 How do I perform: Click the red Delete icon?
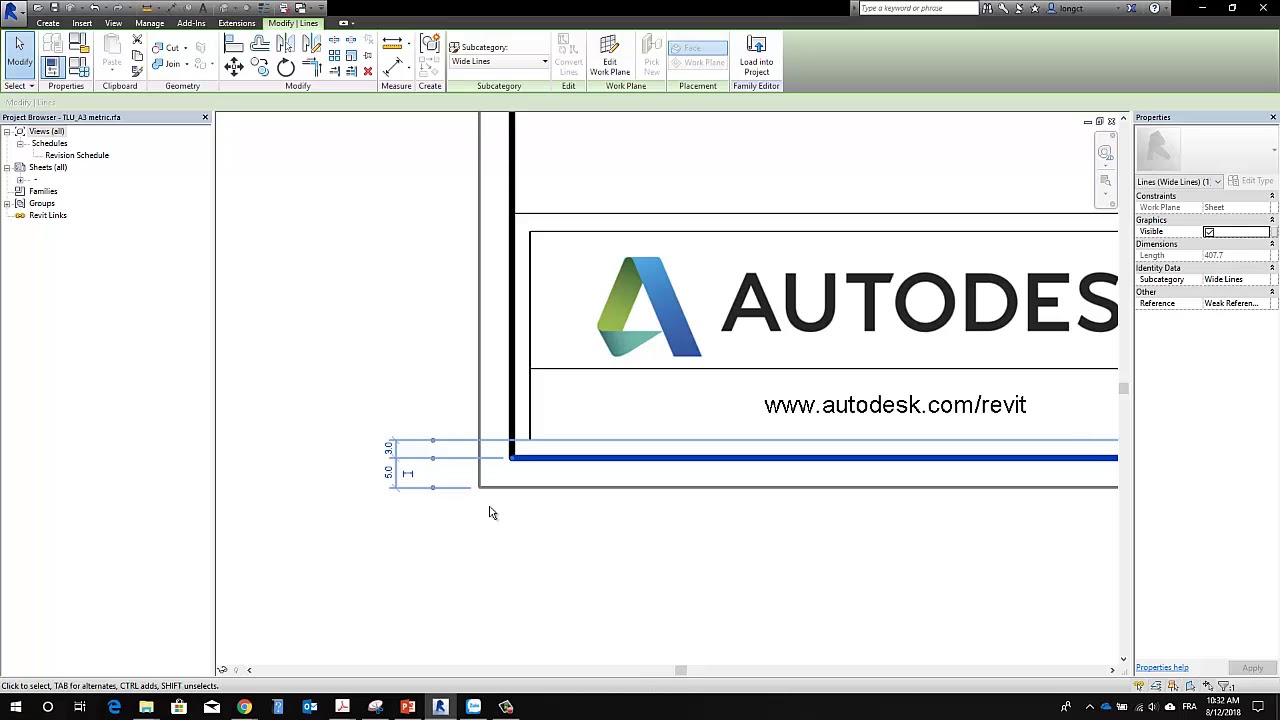[368, 71]
